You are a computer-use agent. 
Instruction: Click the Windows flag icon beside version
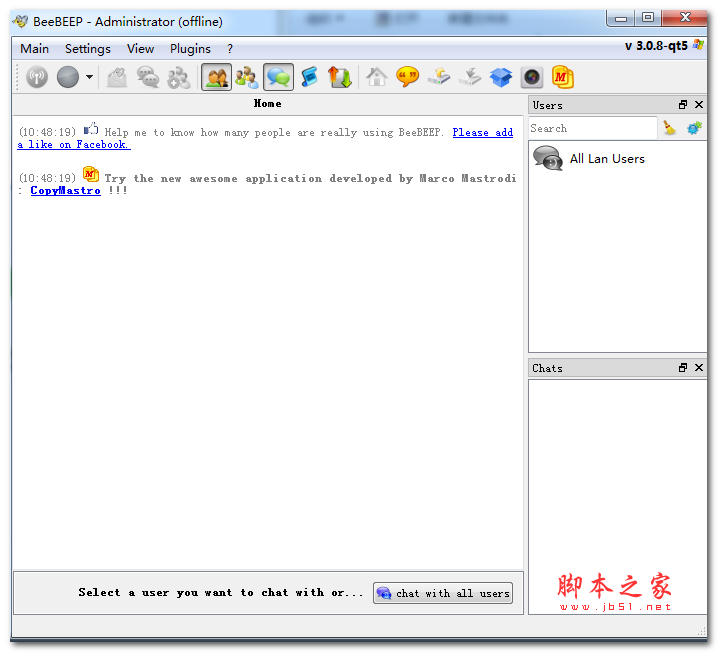point(698,45)
